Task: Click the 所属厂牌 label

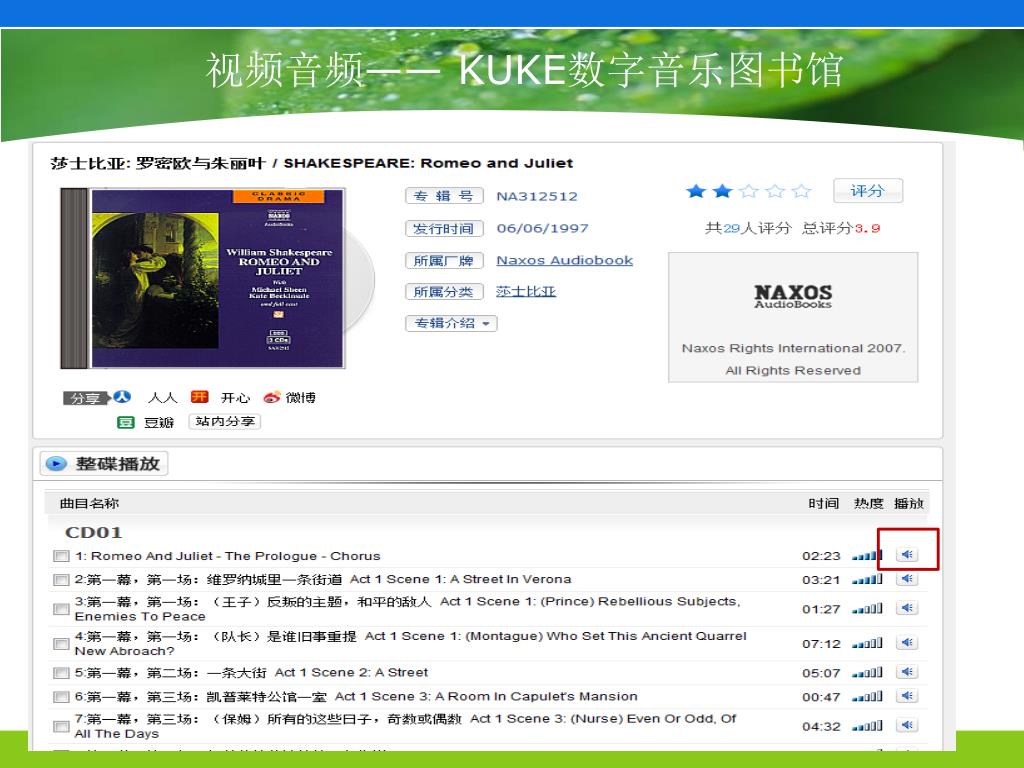Action: pos(444,261)
